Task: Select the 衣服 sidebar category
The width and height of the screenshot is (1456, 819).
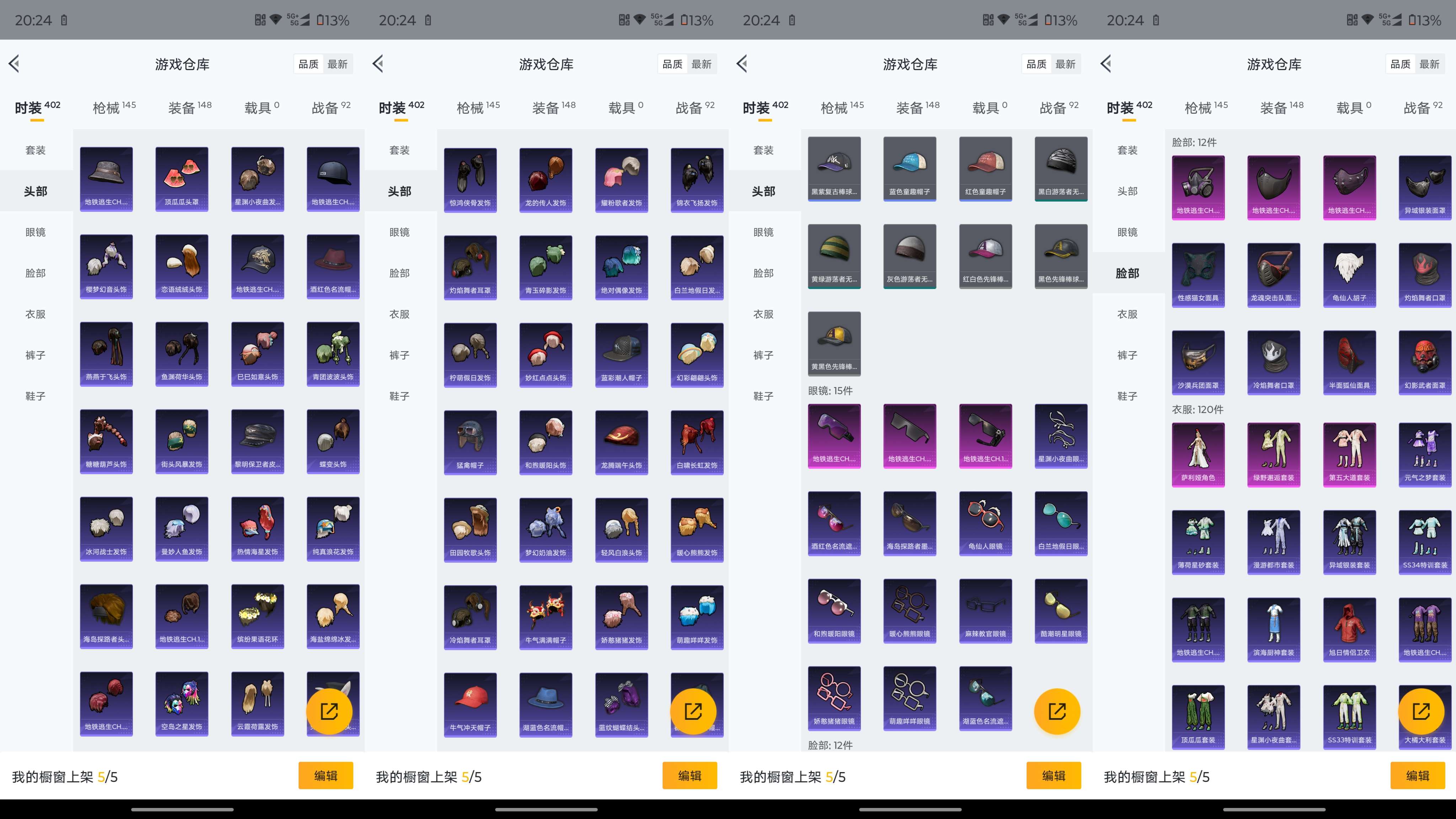Action: [x=36, y=314]
